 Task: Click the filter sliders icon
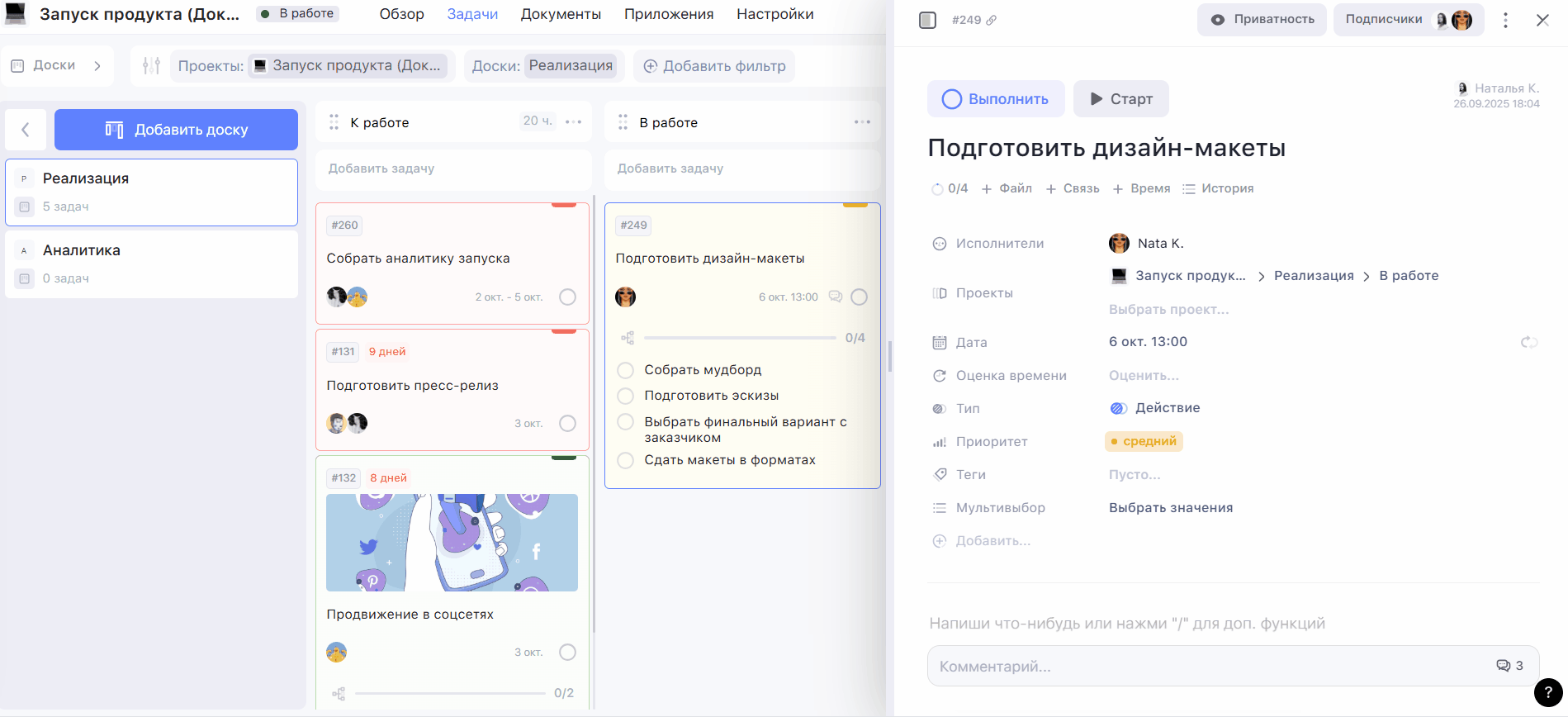[151, 65]
